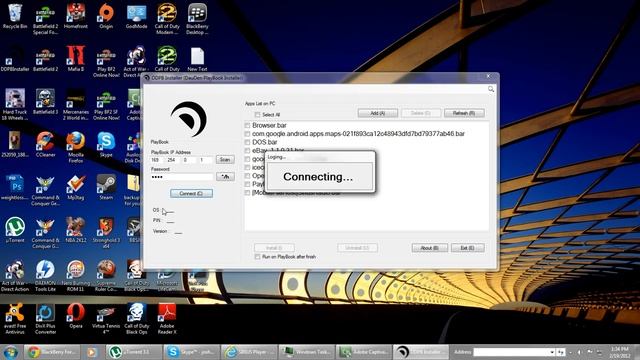Click the About (B) button
The width and height of the screenshot is (640, 360).
[429, 248]
